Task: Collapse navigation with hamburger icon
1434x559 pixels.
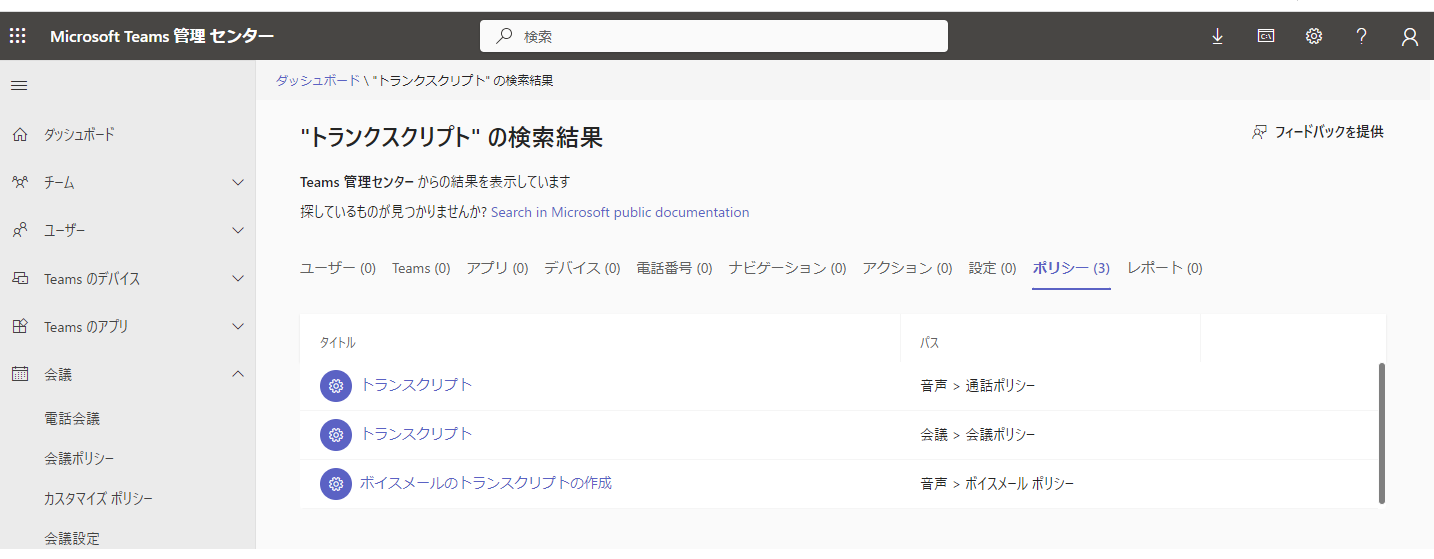Action: click(18, 86)
